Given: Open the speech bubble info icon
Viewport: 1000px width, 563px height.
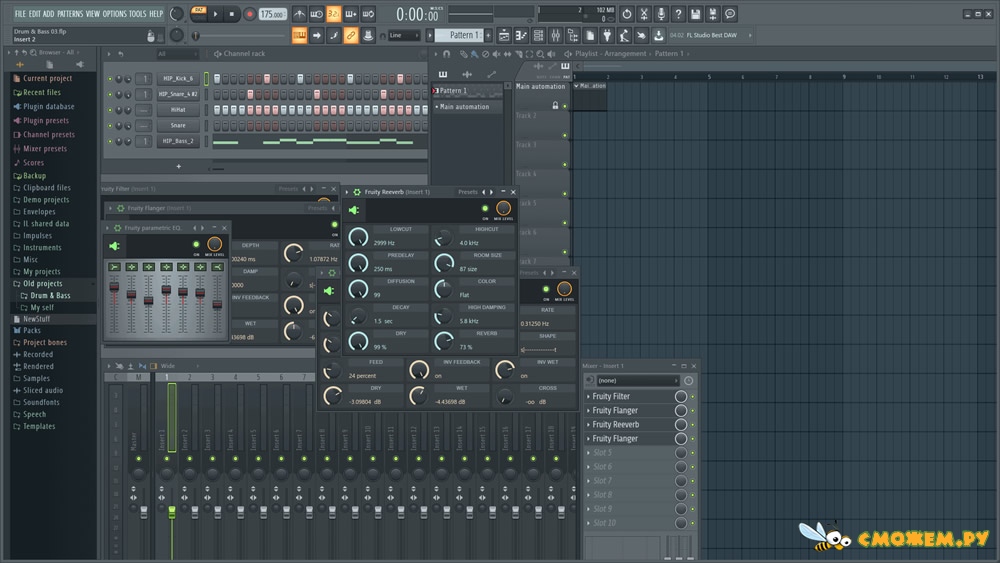Looking at the screenshot, I should click(730, 13).
